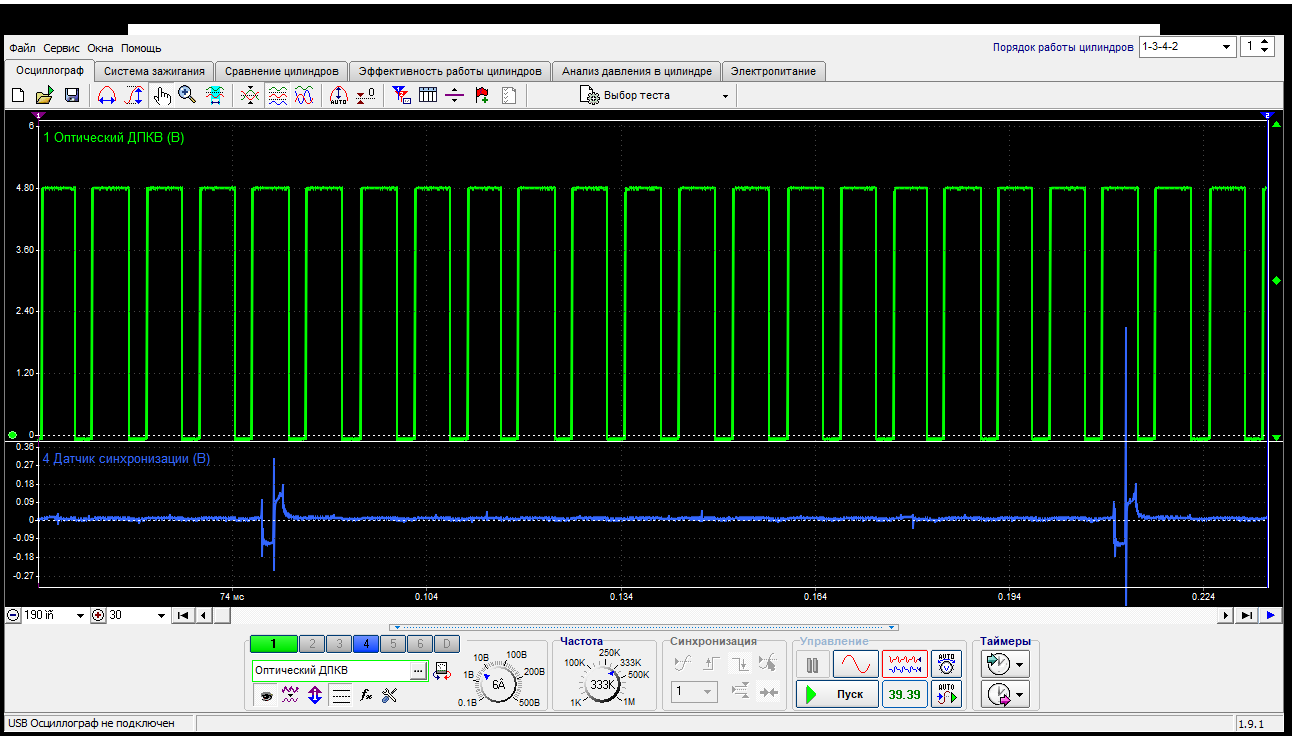Switch to the Электропитание tab

[x=773, y=71]
